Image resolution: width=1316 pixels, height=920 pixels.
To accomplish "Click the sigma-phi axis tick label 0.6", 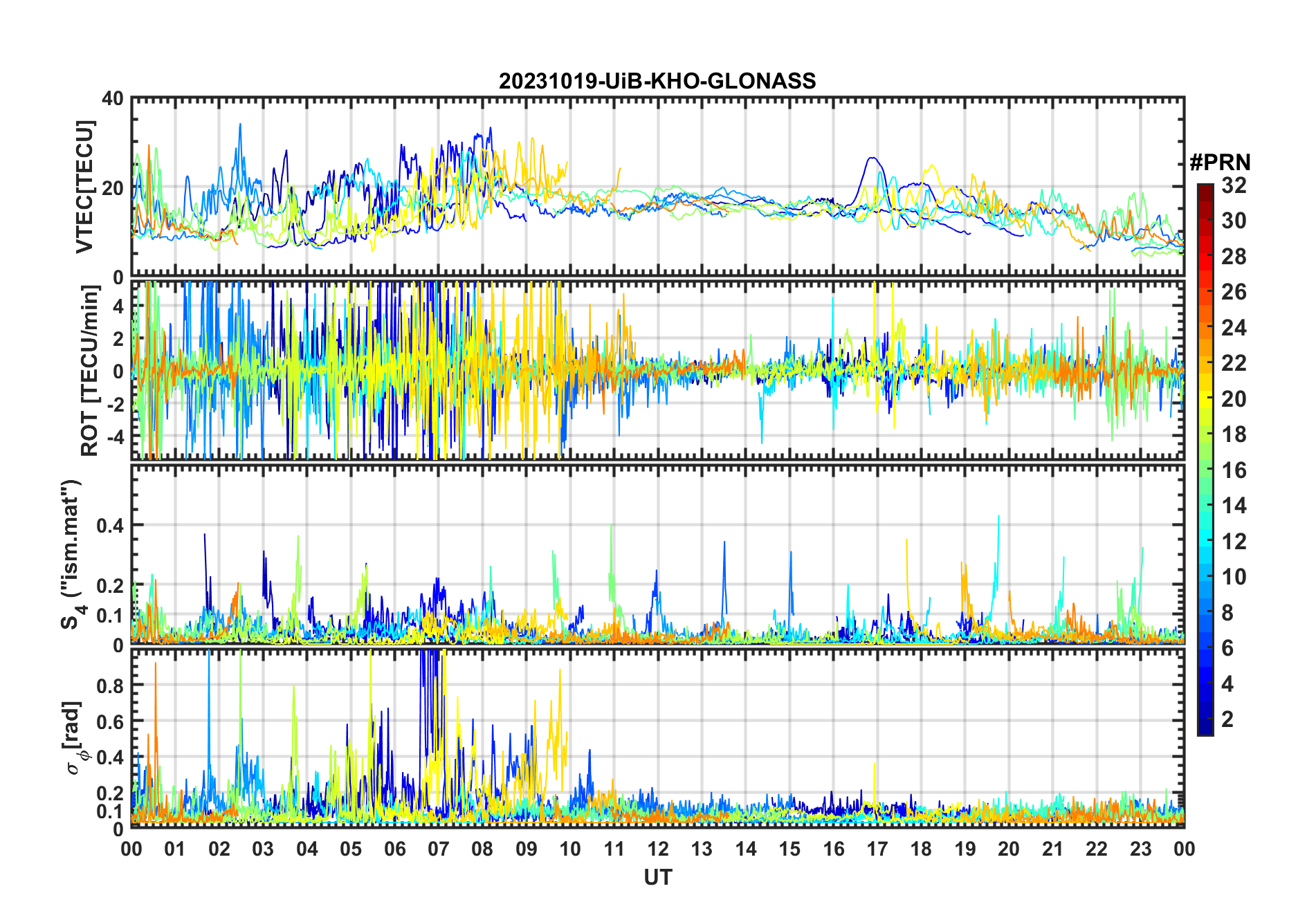I will click(x=111, y=721).
